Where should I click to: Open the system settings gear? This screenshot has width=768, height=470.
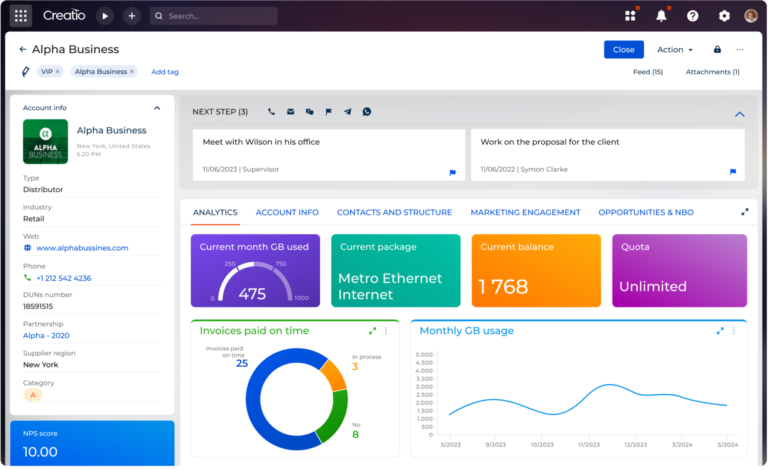point(724,16)
